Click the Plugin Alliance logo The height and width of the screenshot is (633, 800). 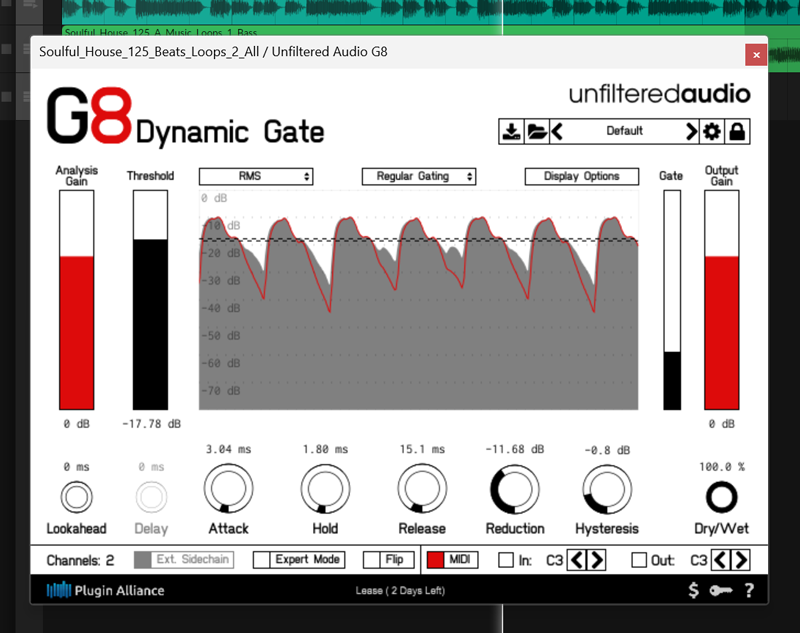pyautogui.click(x=106, y=590)
